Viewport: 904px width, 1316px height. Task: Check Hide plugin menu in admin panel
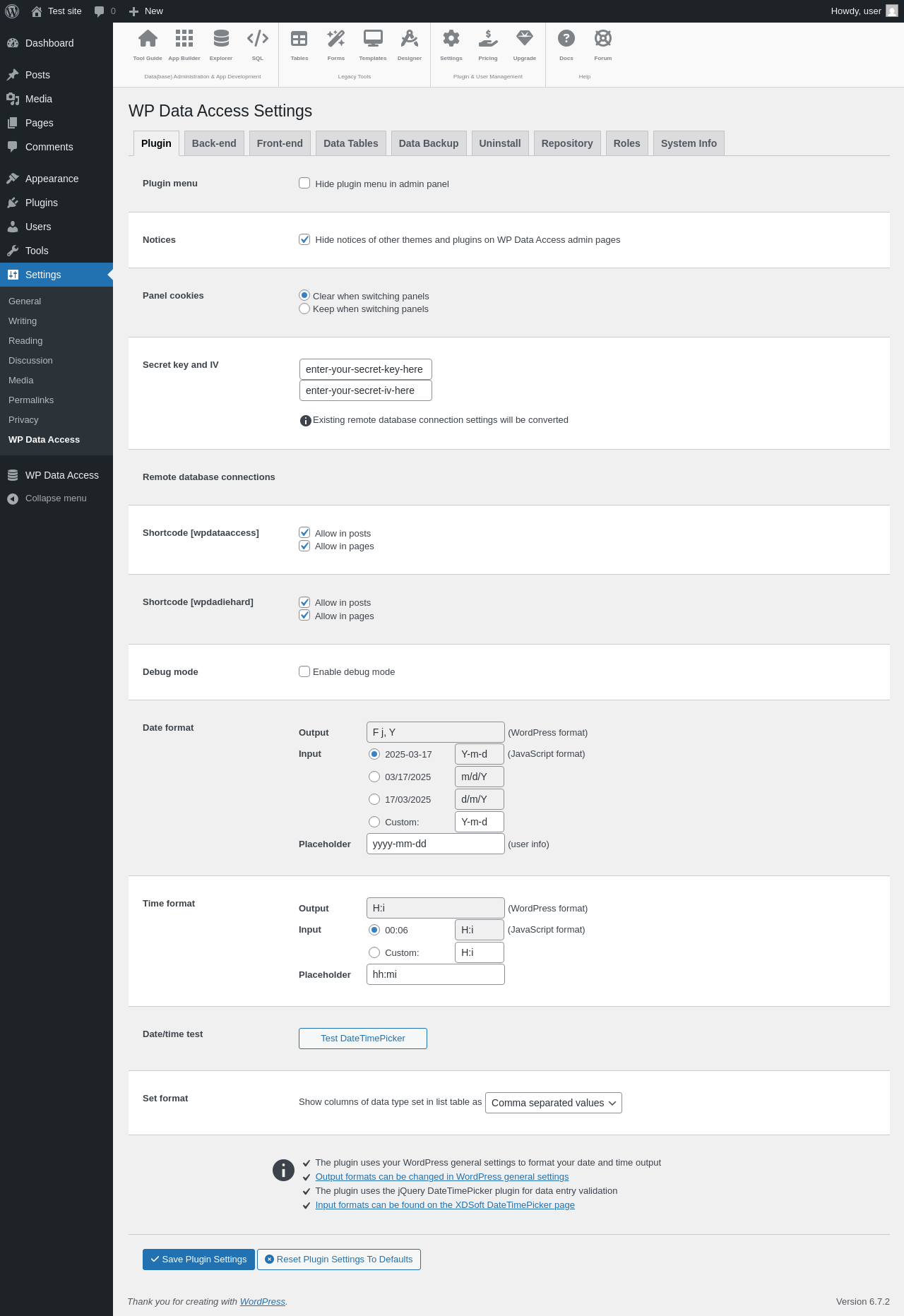click(304, 184)
